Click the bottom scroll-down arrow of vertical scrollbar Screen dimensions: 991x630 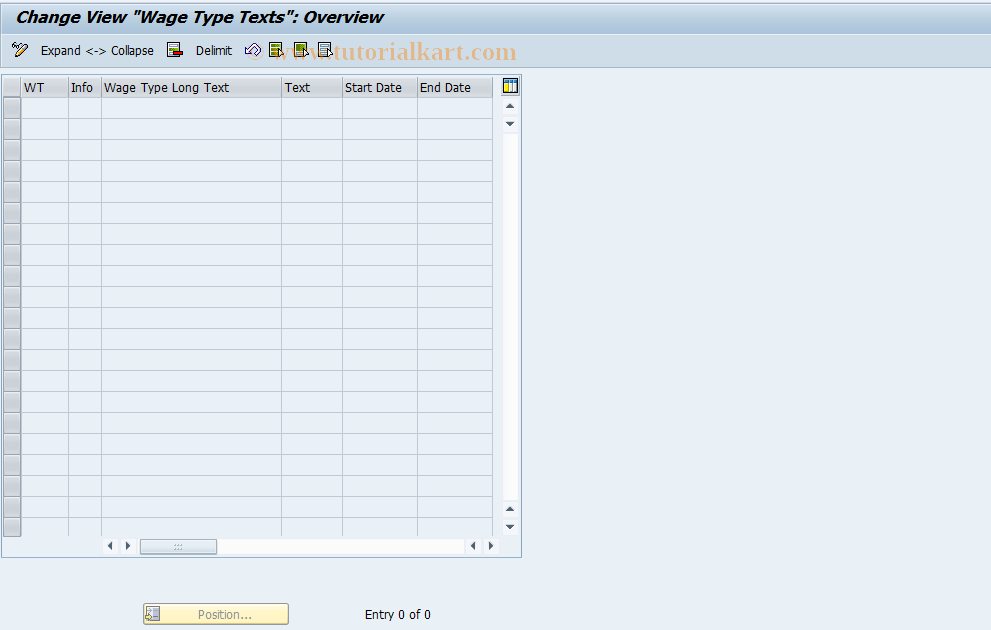click(510, 527)
